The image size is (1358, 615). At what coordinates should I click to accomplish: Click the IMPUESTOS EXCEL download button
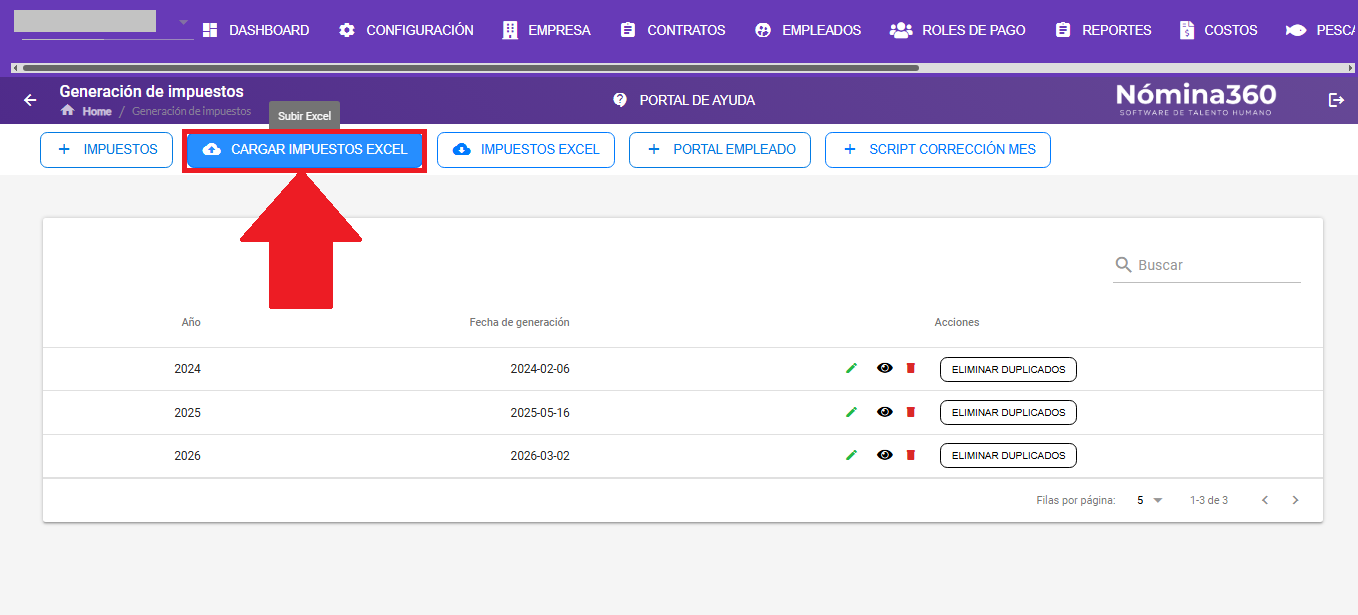point(526,150)
